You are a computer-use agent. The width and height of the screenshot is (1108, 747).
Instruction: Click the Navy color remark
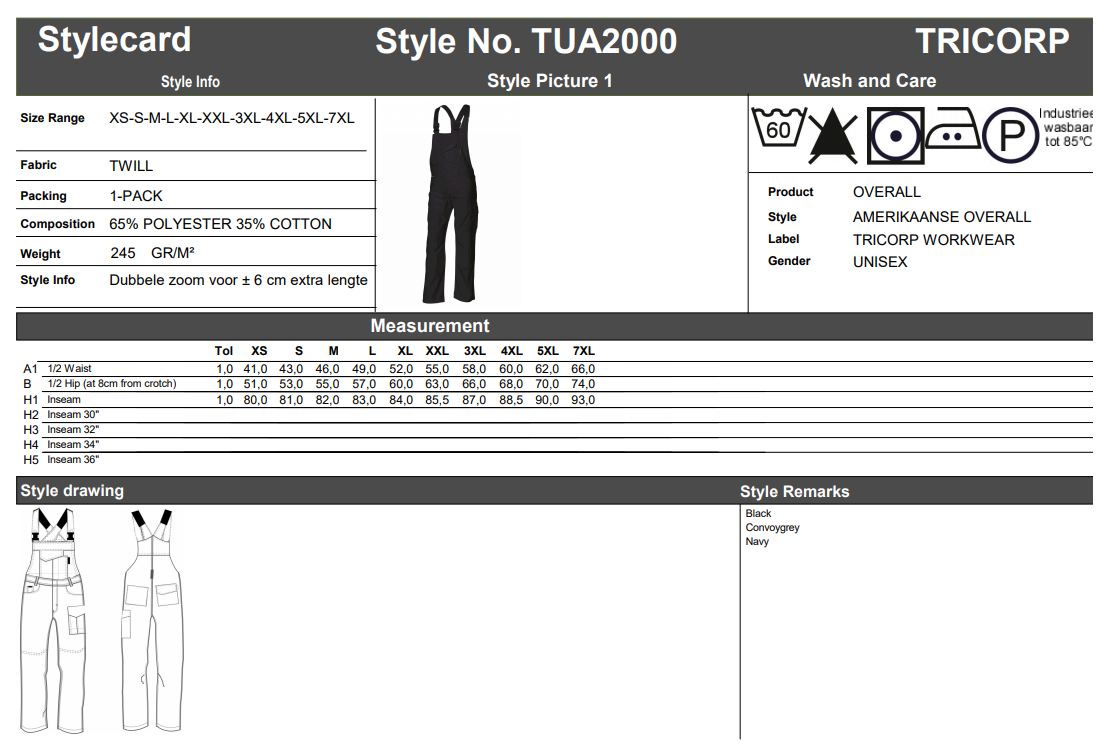[x=757, y=542]
